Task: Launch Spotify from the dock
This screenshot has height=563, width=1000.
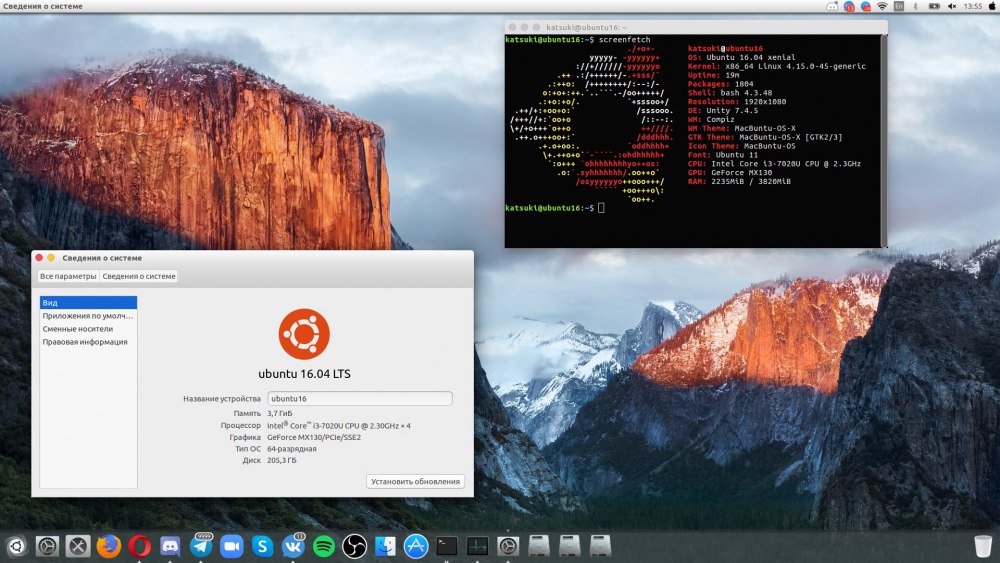Action: (x=323, y=546)
